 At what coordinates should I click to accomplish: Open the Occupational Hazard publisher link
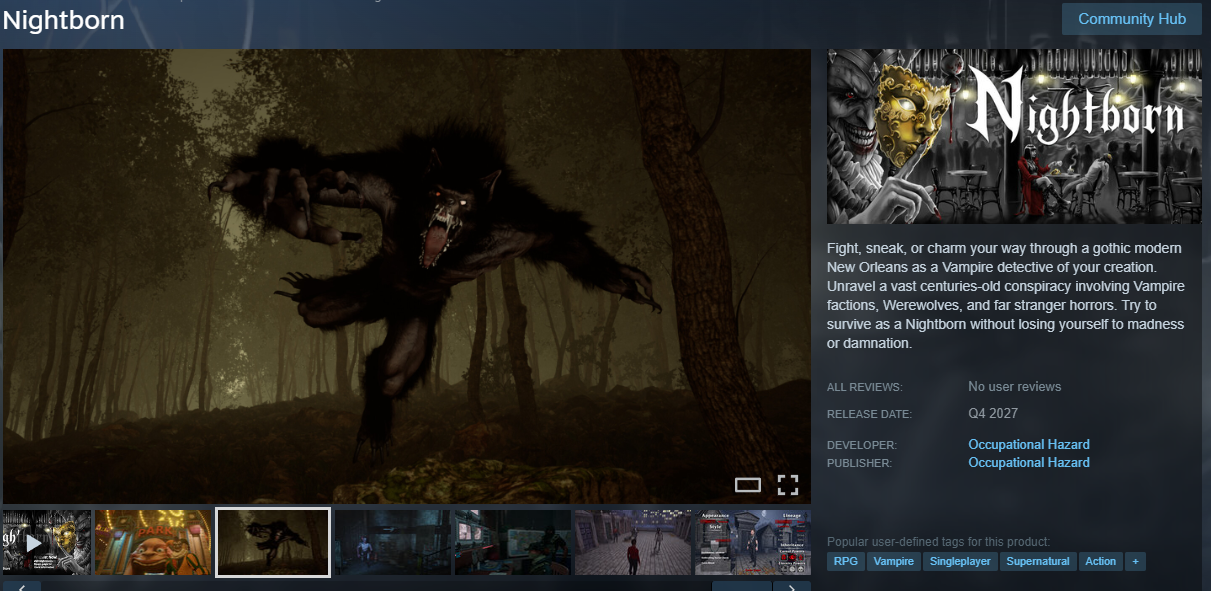point(1029,462)
